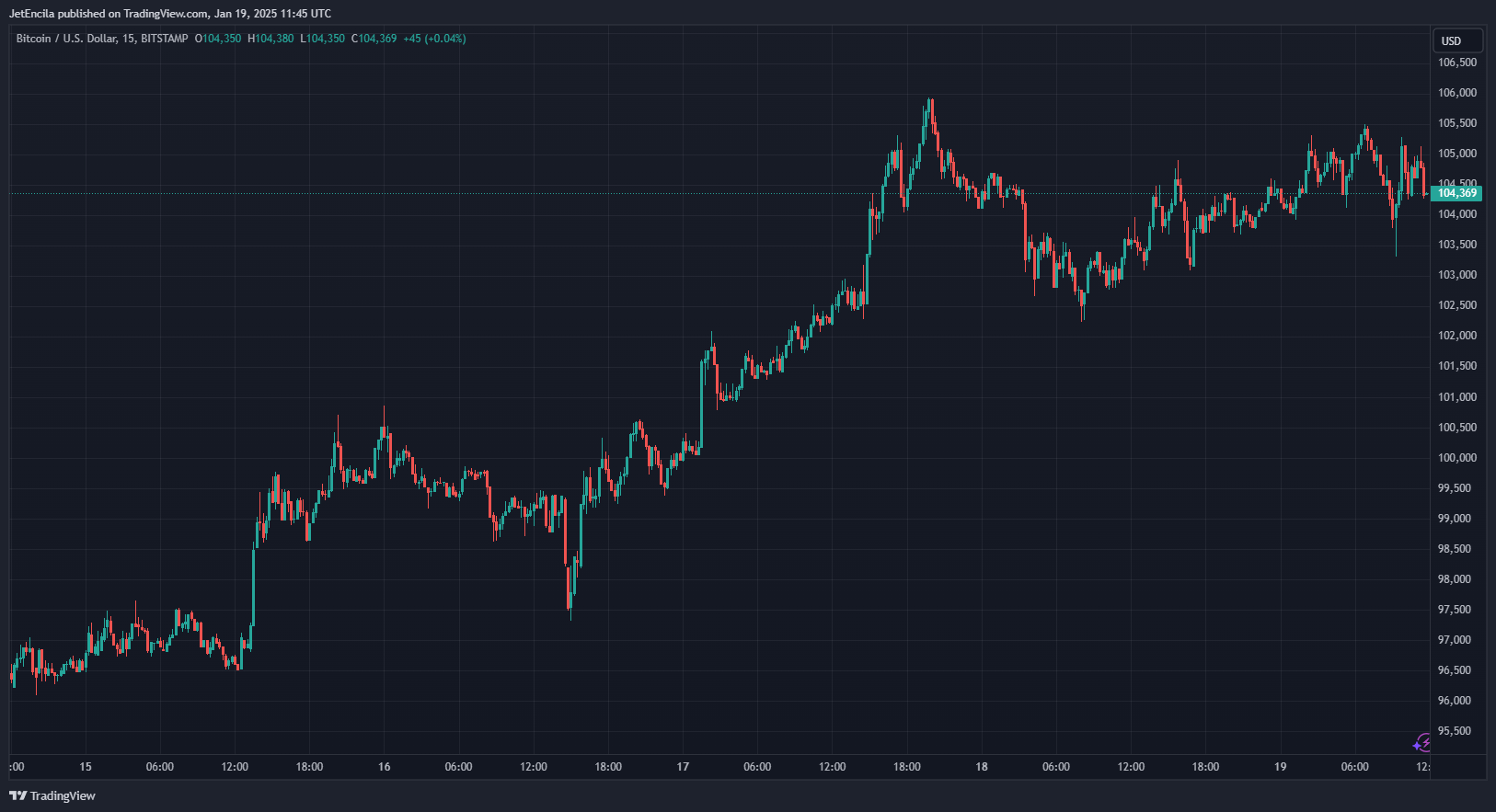Select the 100,000 price axis label
Image resolution: width=1496 pixels, height=812 pixels.
1457,458
